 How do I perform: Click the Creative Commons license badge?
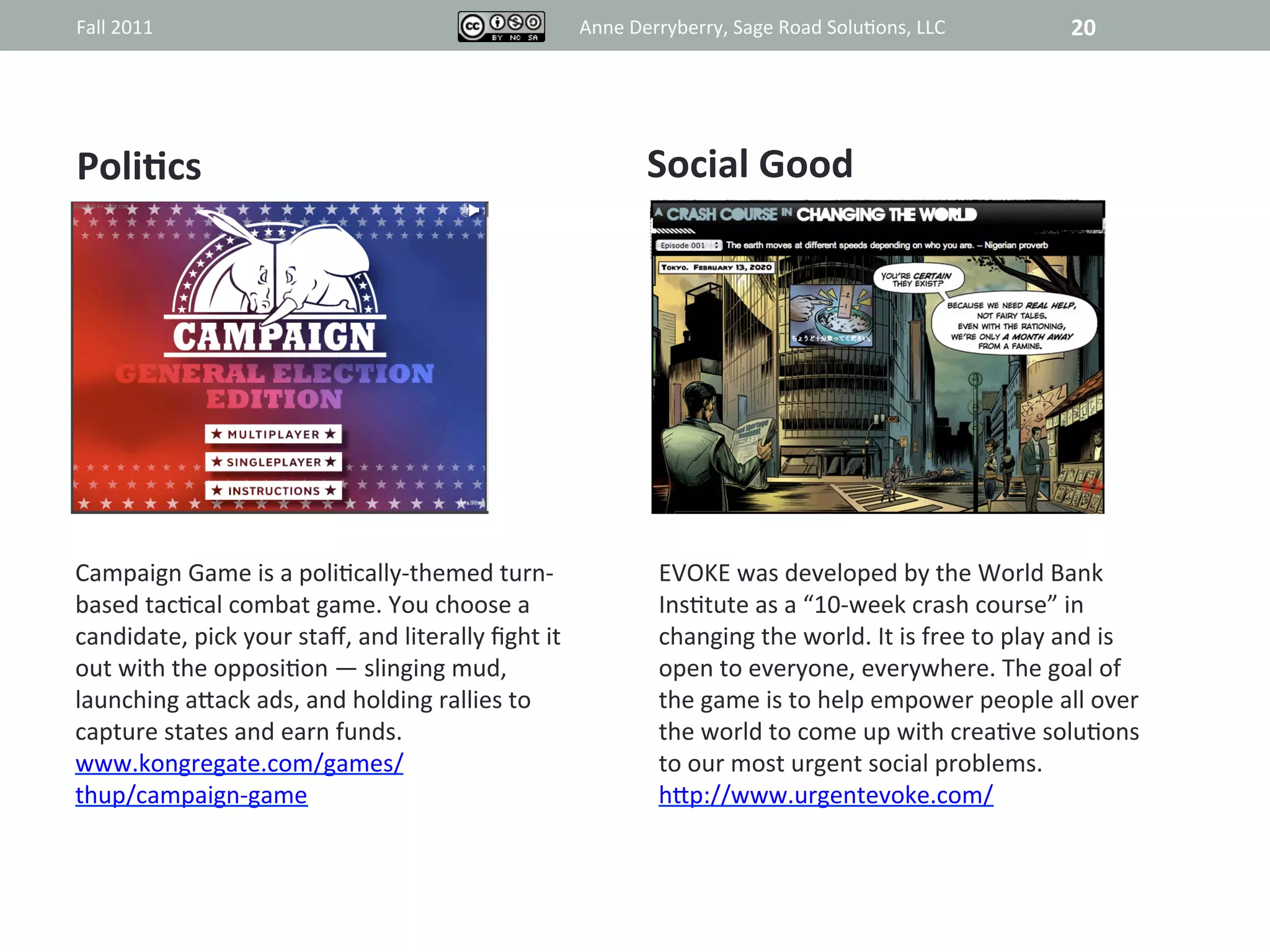click(x=501, y=27)
